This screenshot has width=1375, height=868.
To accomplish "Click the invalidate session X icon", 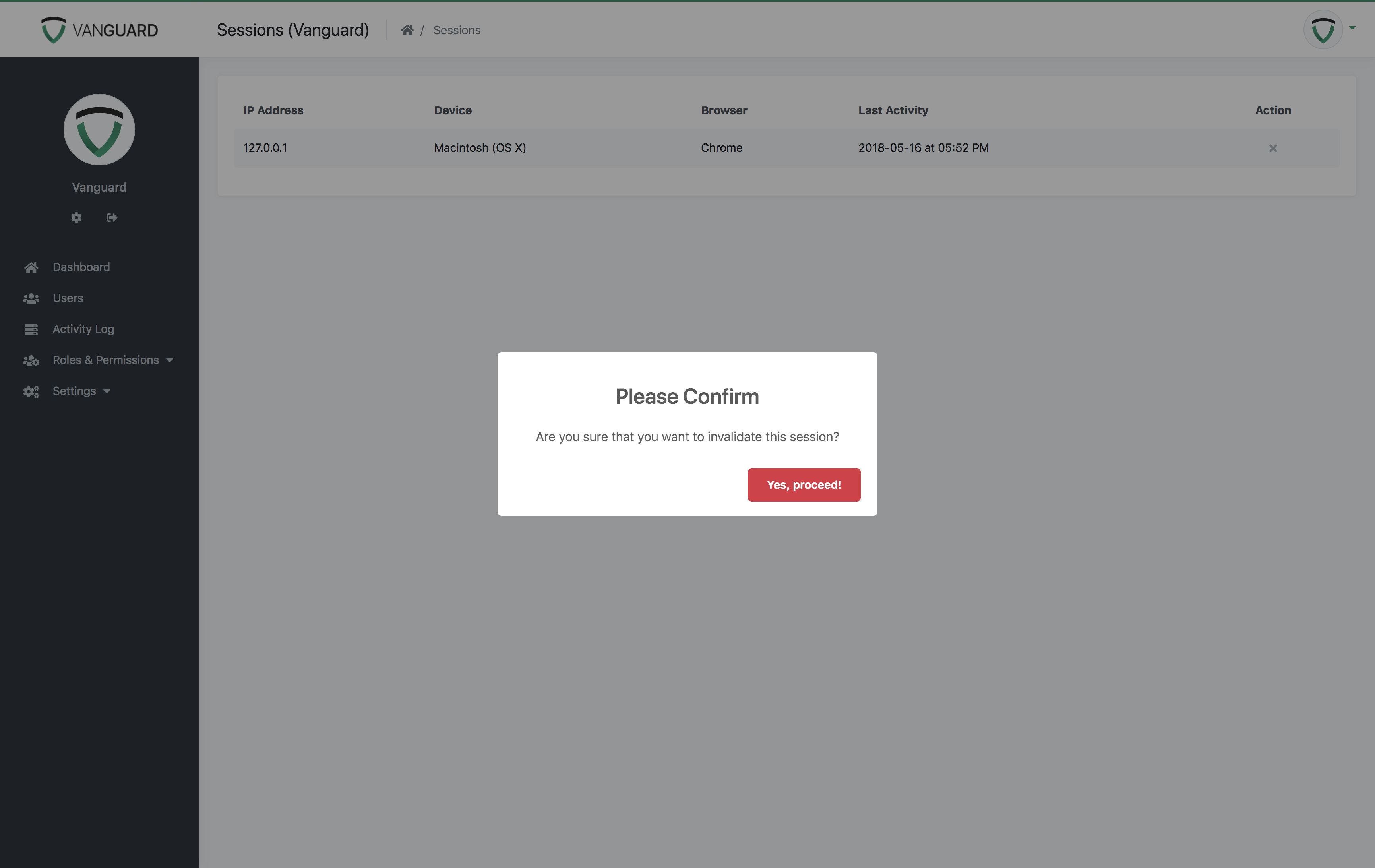I will (x=1273, y=149).
